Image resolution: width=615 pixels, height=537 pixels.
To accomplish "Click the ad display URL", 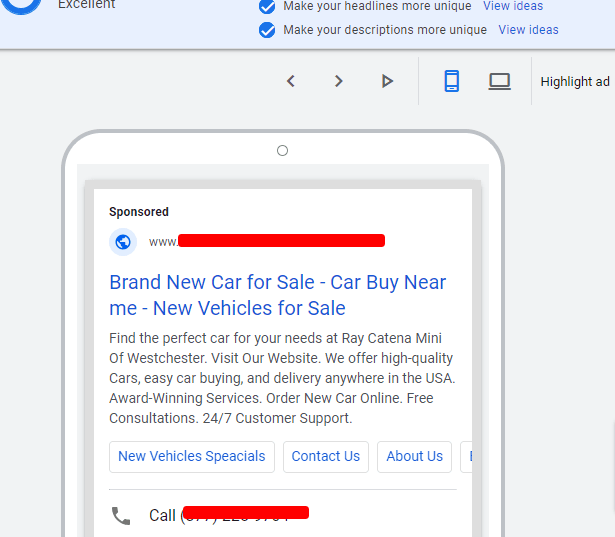I will click(x=266, y=241).
